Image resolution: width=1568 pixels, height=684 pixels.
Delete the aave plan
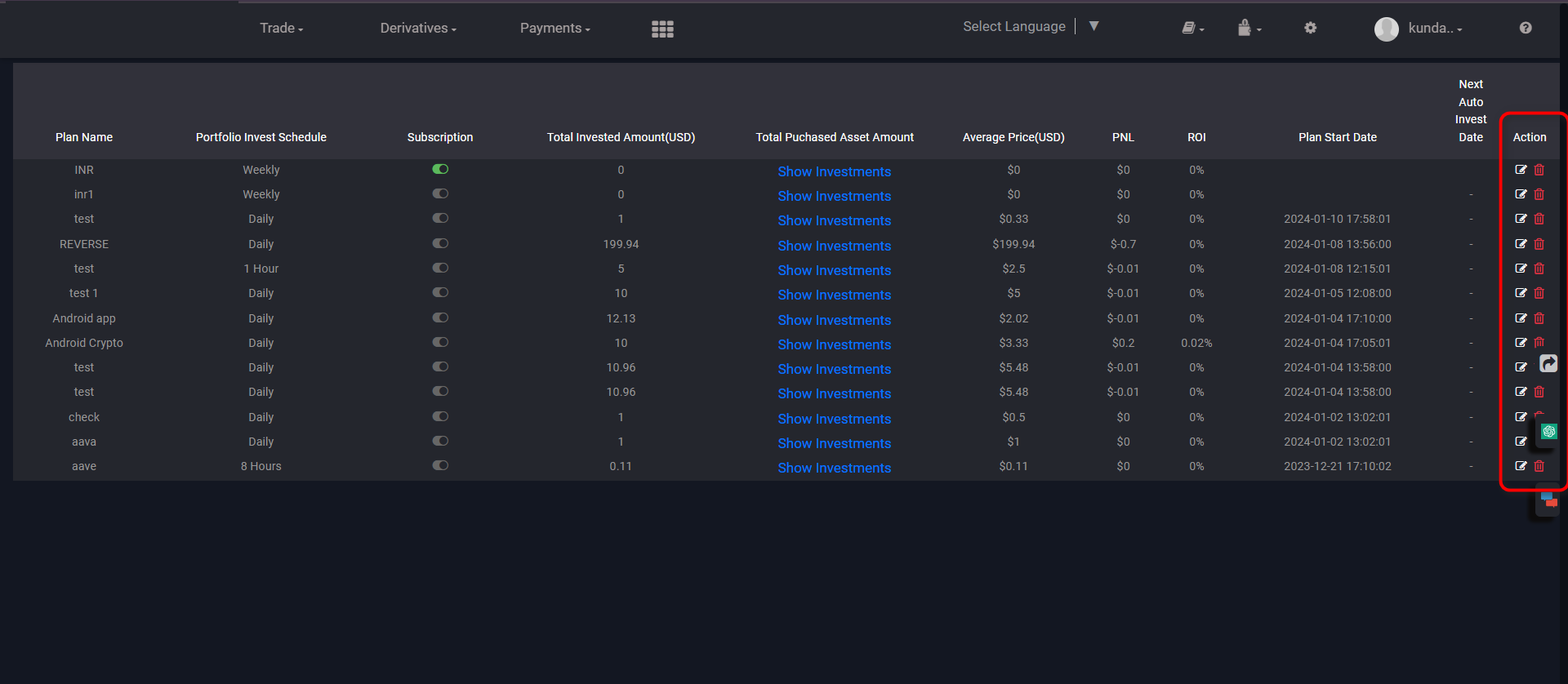[1539, 466]
